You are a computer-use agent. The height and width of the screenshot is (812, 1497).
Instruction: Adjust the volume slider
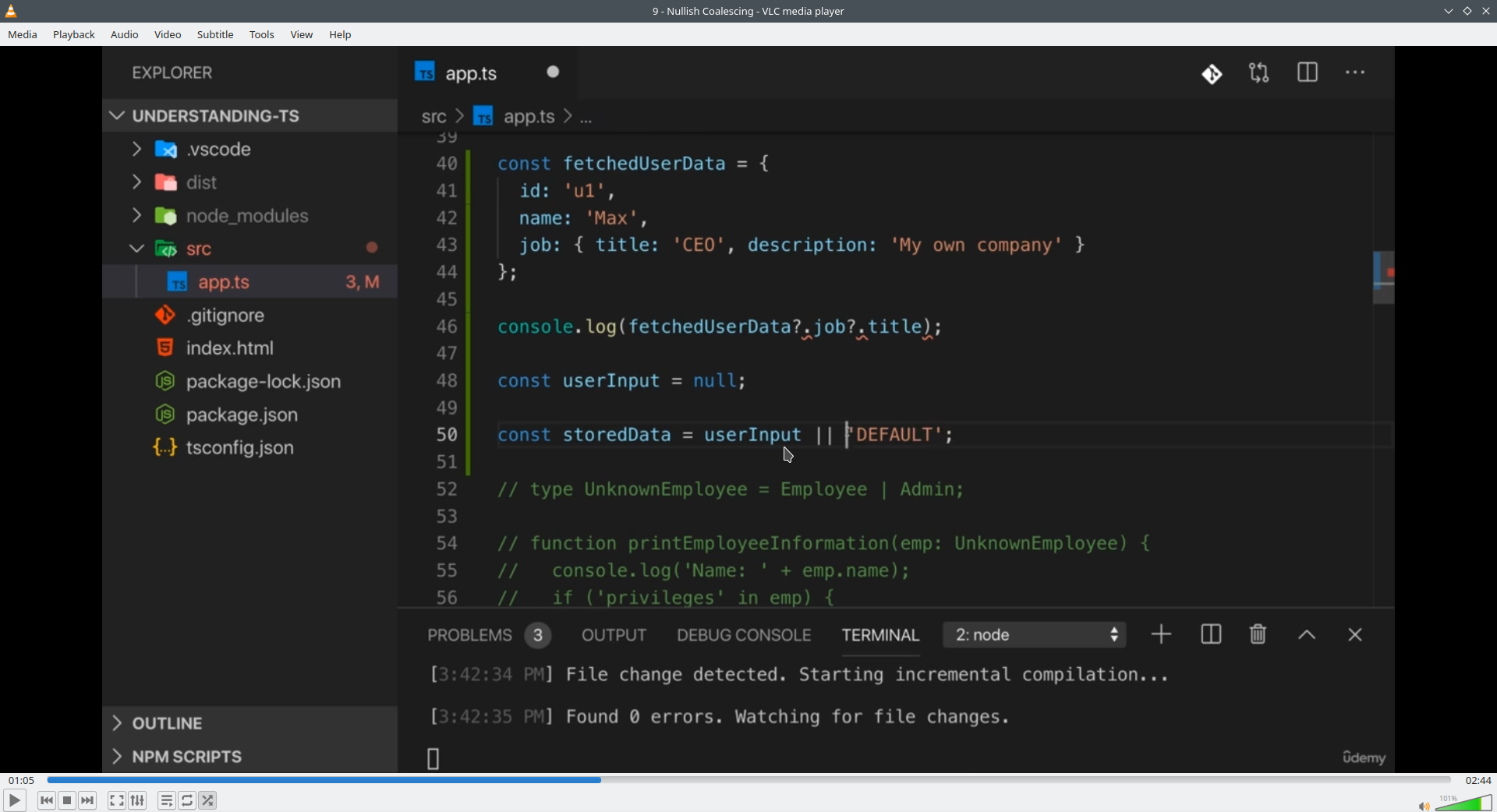click(1463, 803)
